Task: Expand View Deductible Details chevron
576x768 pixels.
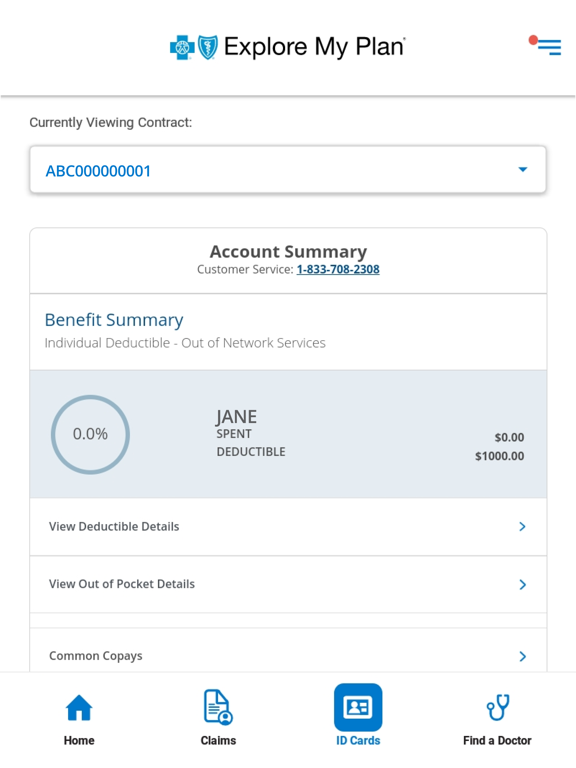Action: (x=522, y=527)
